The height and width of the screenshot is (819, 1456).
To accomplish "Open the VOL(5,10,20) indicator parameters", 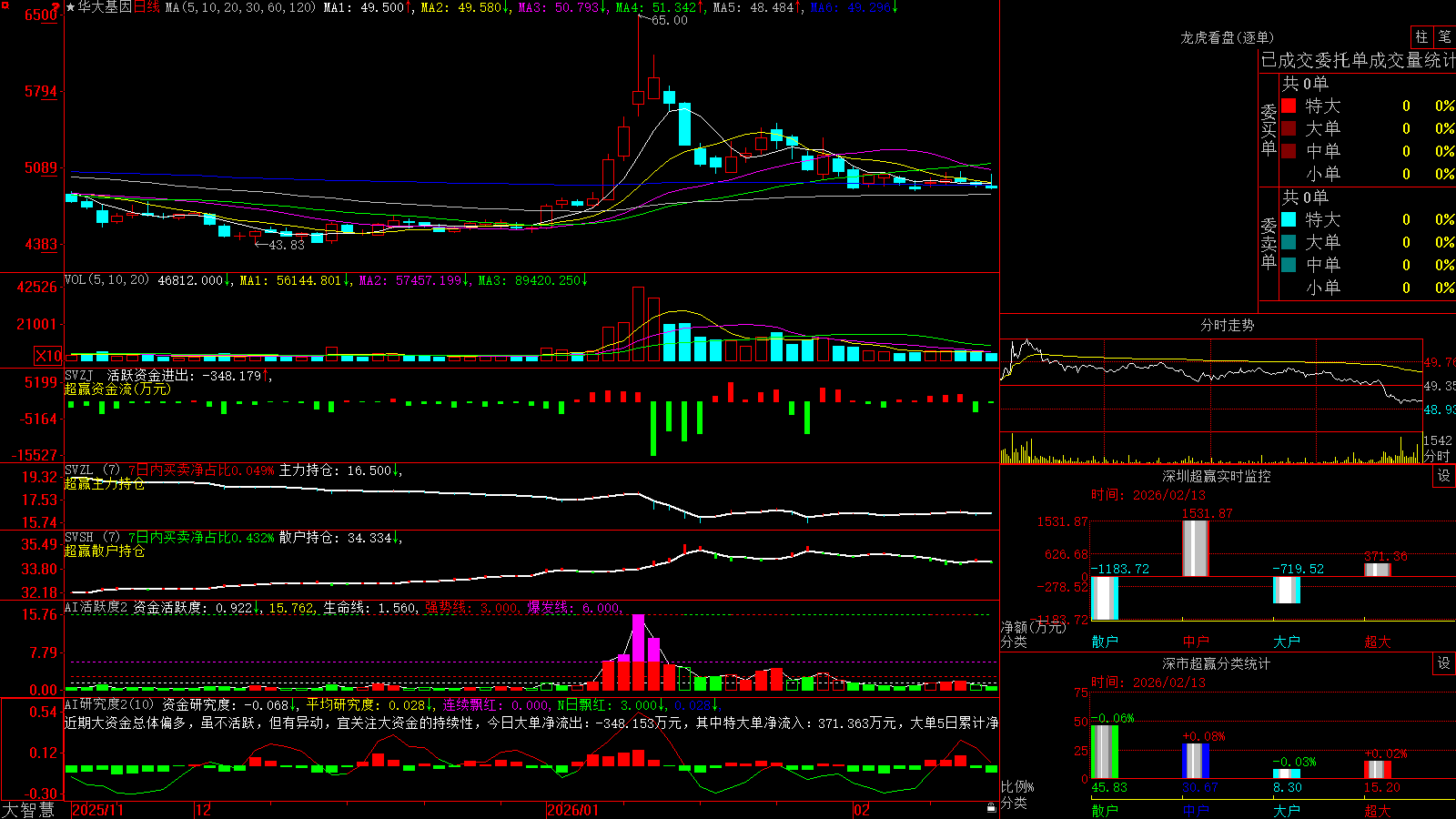I will pos(106,280).
